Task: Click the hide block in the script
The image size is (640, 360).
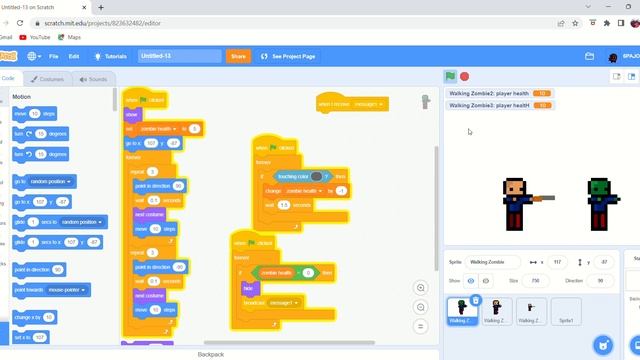Action: tap(250, 288)
